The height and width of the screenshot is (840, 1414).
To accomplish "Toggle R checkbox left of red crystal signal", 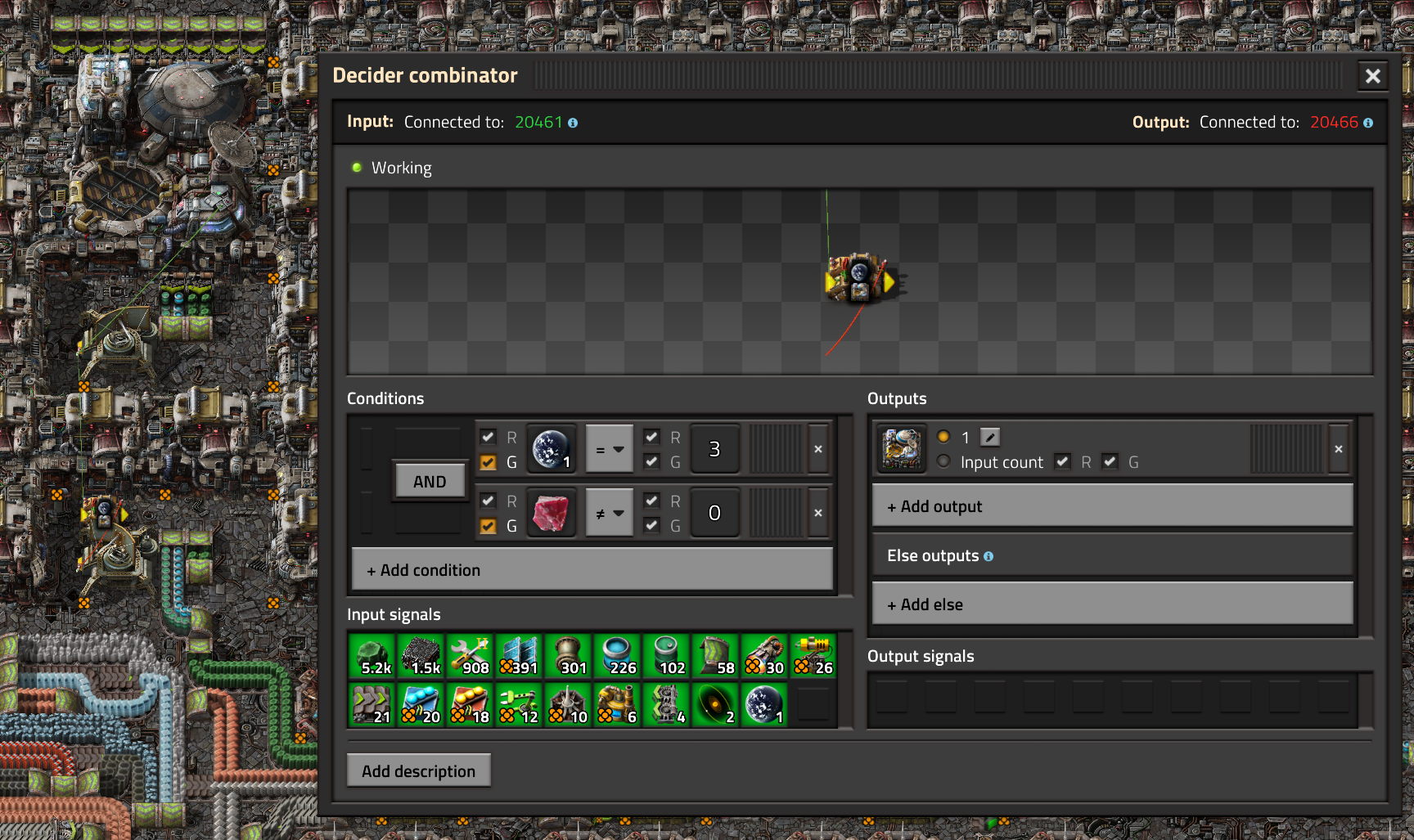I will tap(489, 501).
